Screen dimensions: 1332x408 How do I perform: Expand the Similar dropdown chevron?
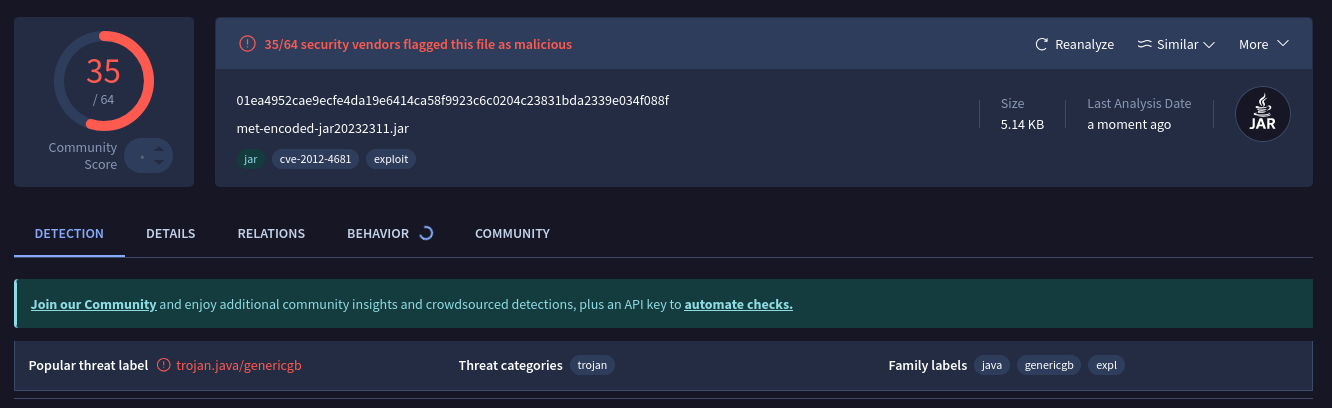pyautogui.click(x=1208, y=45)
